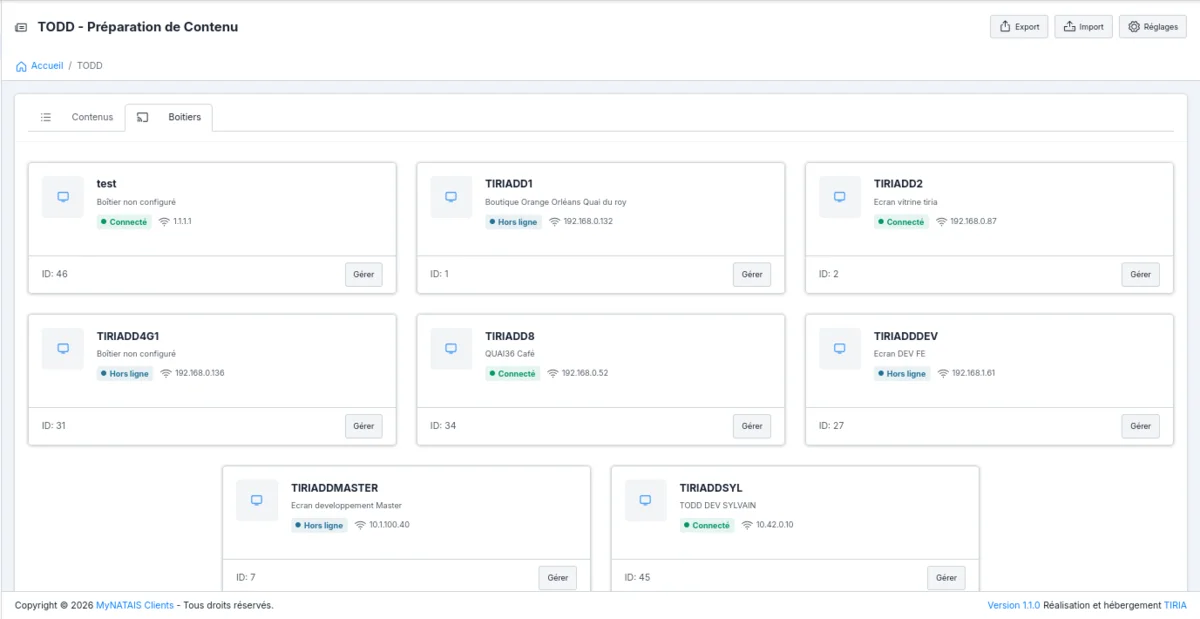Click the TIRIADD1 card title
Image resolution: width=1200 pixels, height=619 pixels.
509,184
